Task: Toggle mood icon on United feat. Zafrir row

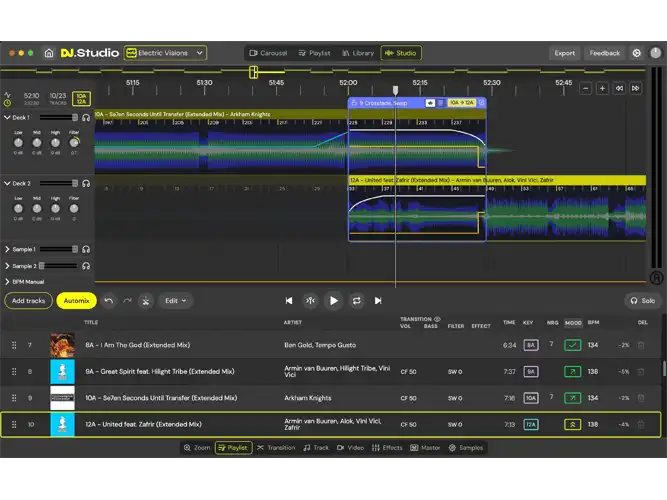Action: (x=573, y=424)
